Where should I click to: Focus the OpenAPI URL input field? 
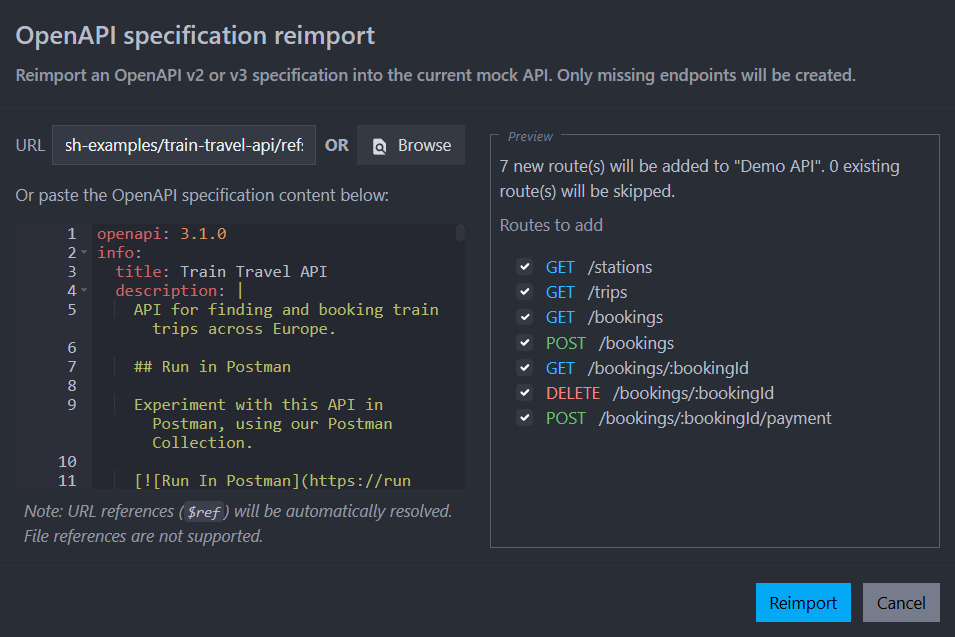tap(184, 145)
